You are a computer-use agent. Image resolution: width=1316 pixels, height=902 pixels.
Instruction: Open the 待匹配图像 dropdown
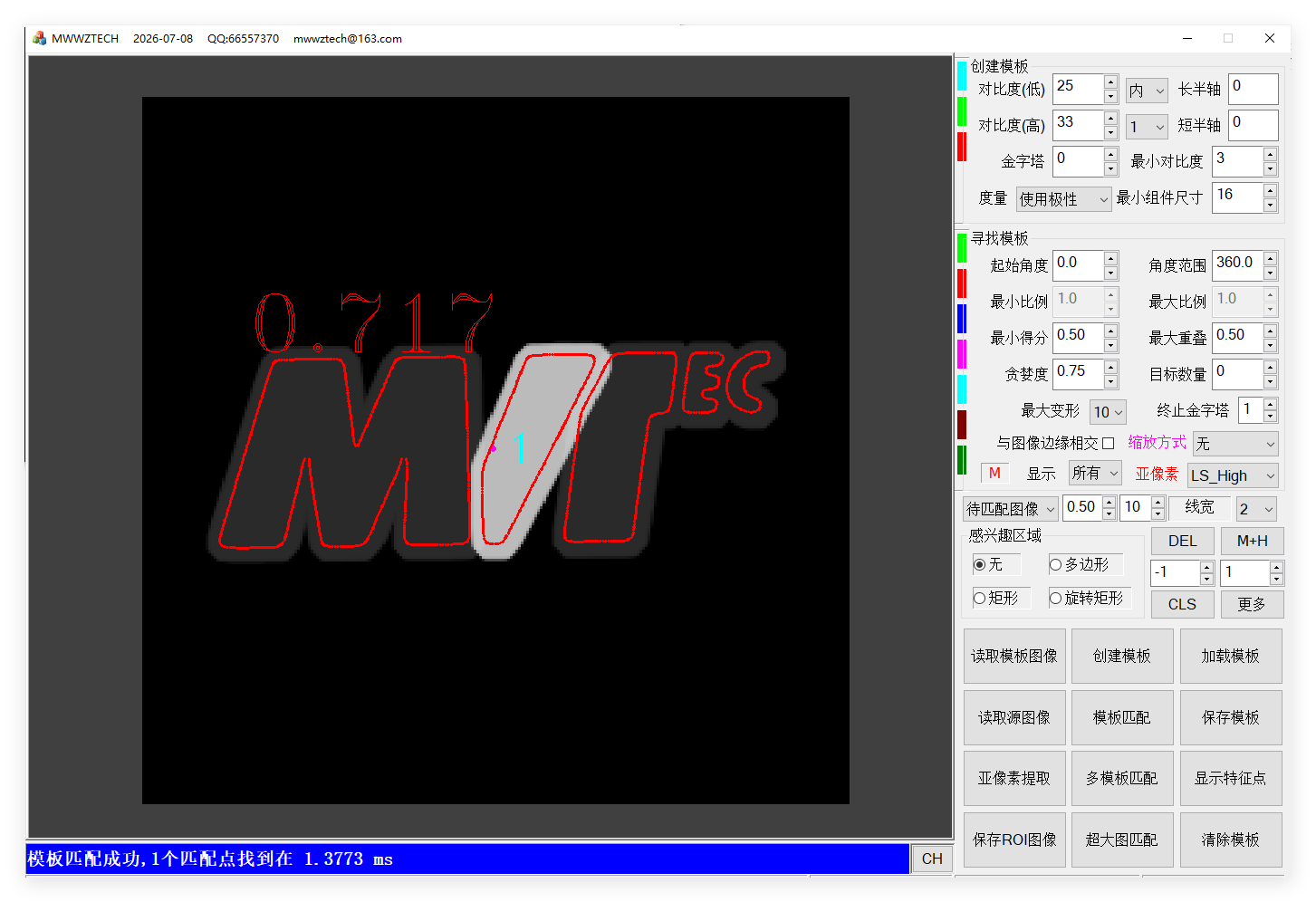[x=1011, y=509]
